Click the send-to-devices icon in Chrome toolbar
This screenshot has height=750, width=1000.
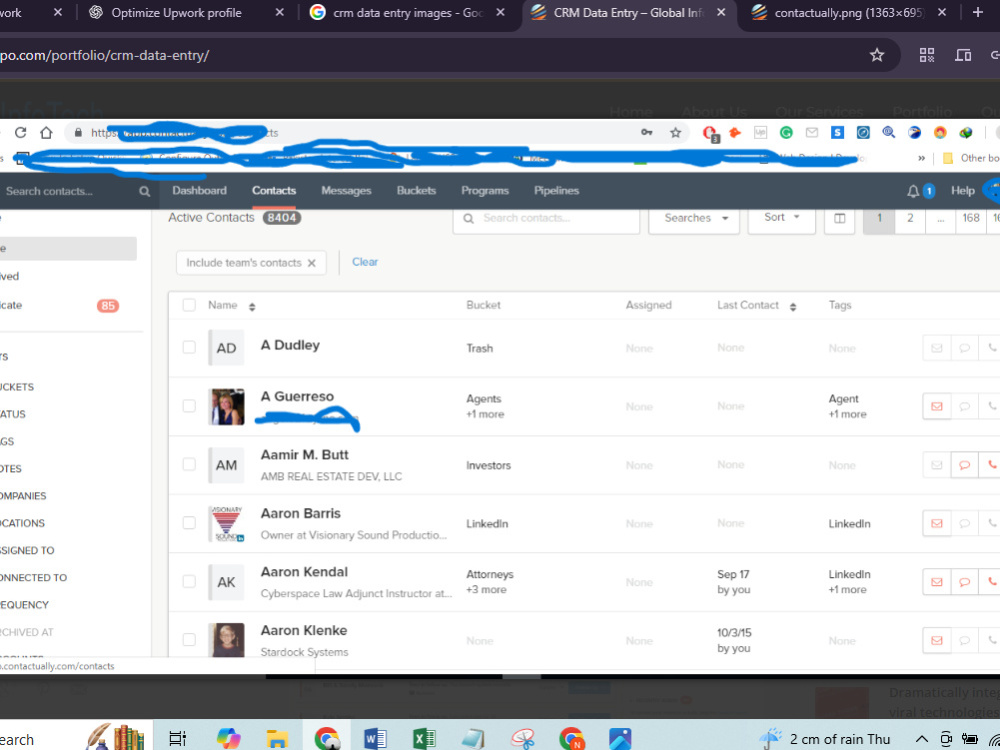click(x=963, y=55)
